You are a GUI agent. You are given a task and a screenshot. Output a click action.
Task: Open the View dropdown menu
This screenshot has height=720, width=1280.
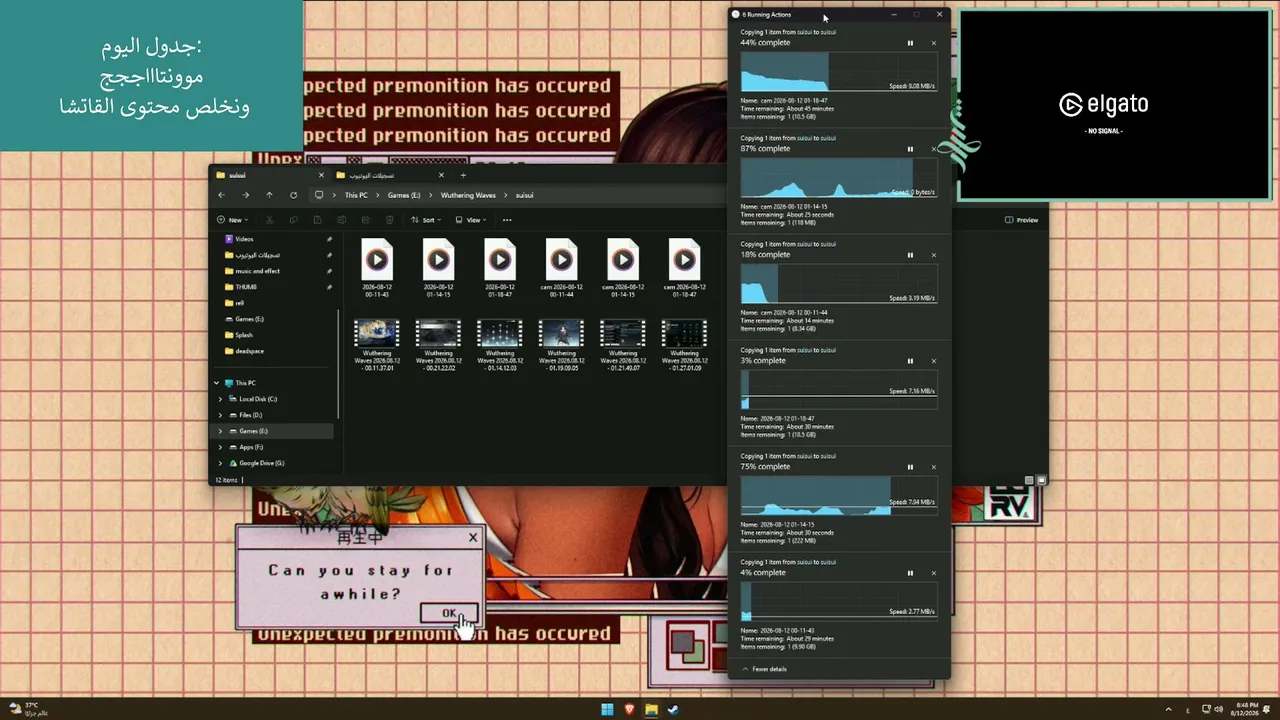pyautogui.click(x=470, y=220)
